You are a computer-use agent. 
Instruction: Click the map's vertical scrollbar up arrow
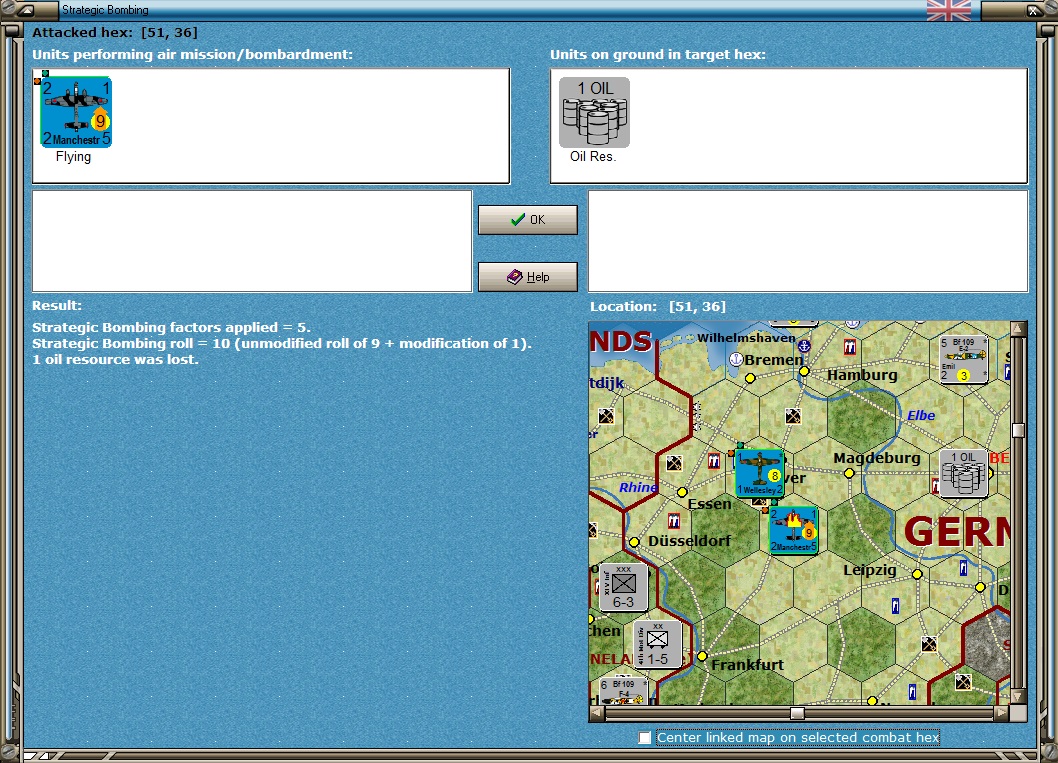point(1018,329)
